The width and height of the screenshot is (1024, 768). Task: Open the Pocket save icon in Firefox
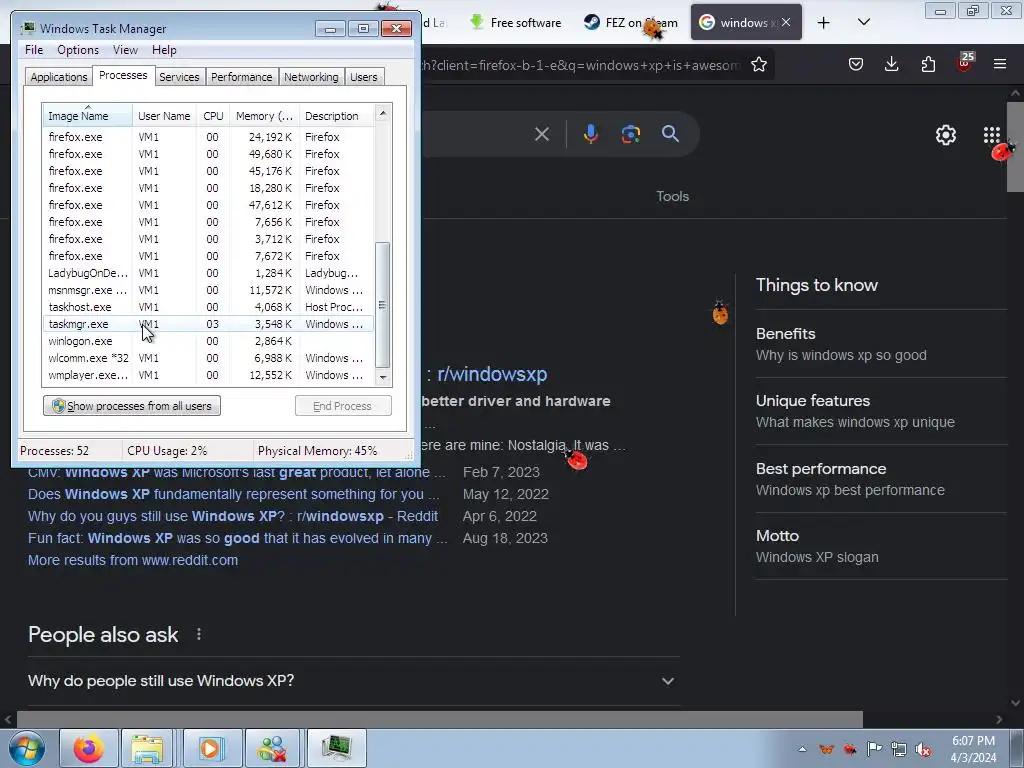[x=856, y=64]
